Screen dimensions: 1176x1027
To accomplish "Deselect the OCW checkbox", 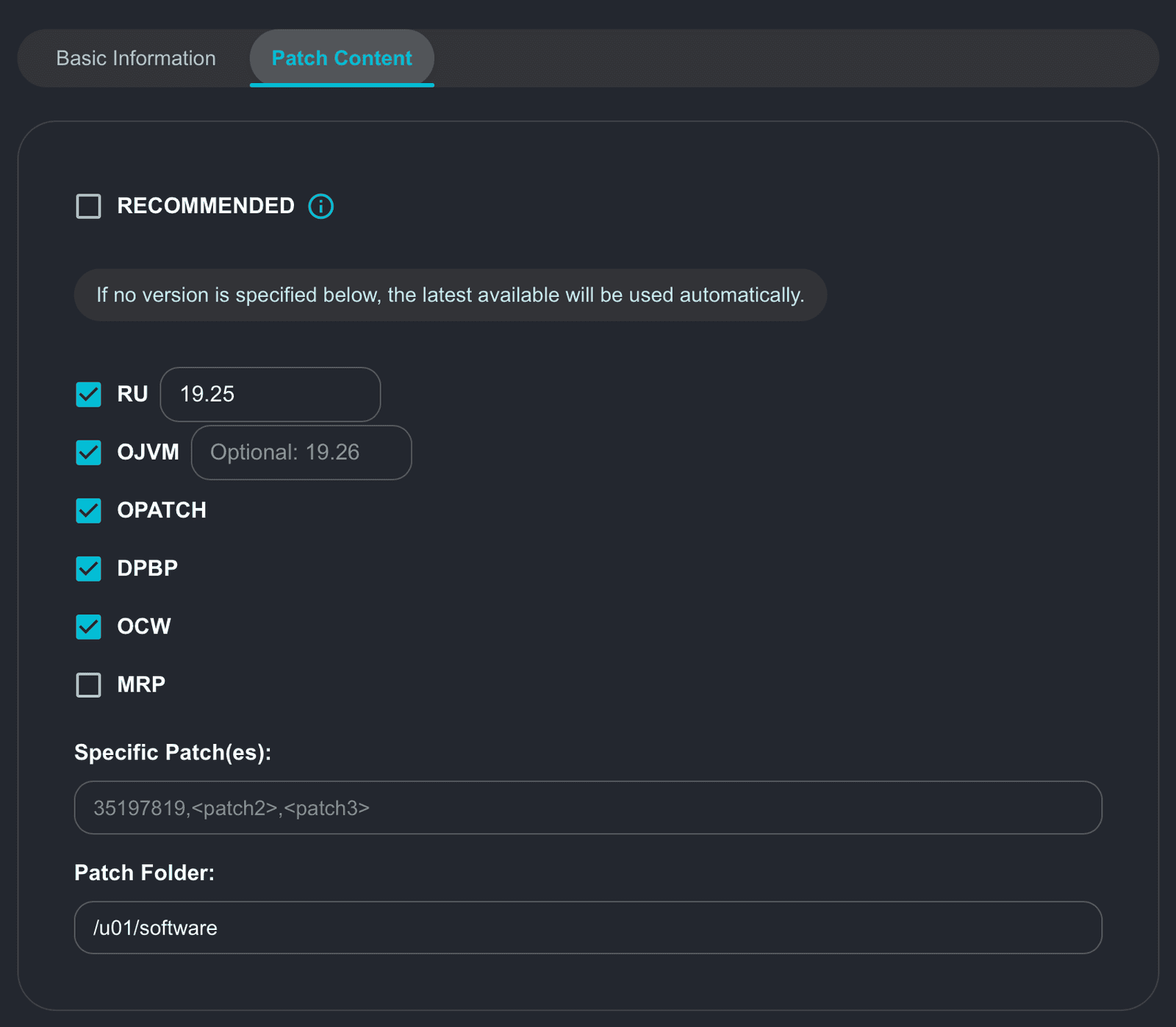I will point(89,627).
